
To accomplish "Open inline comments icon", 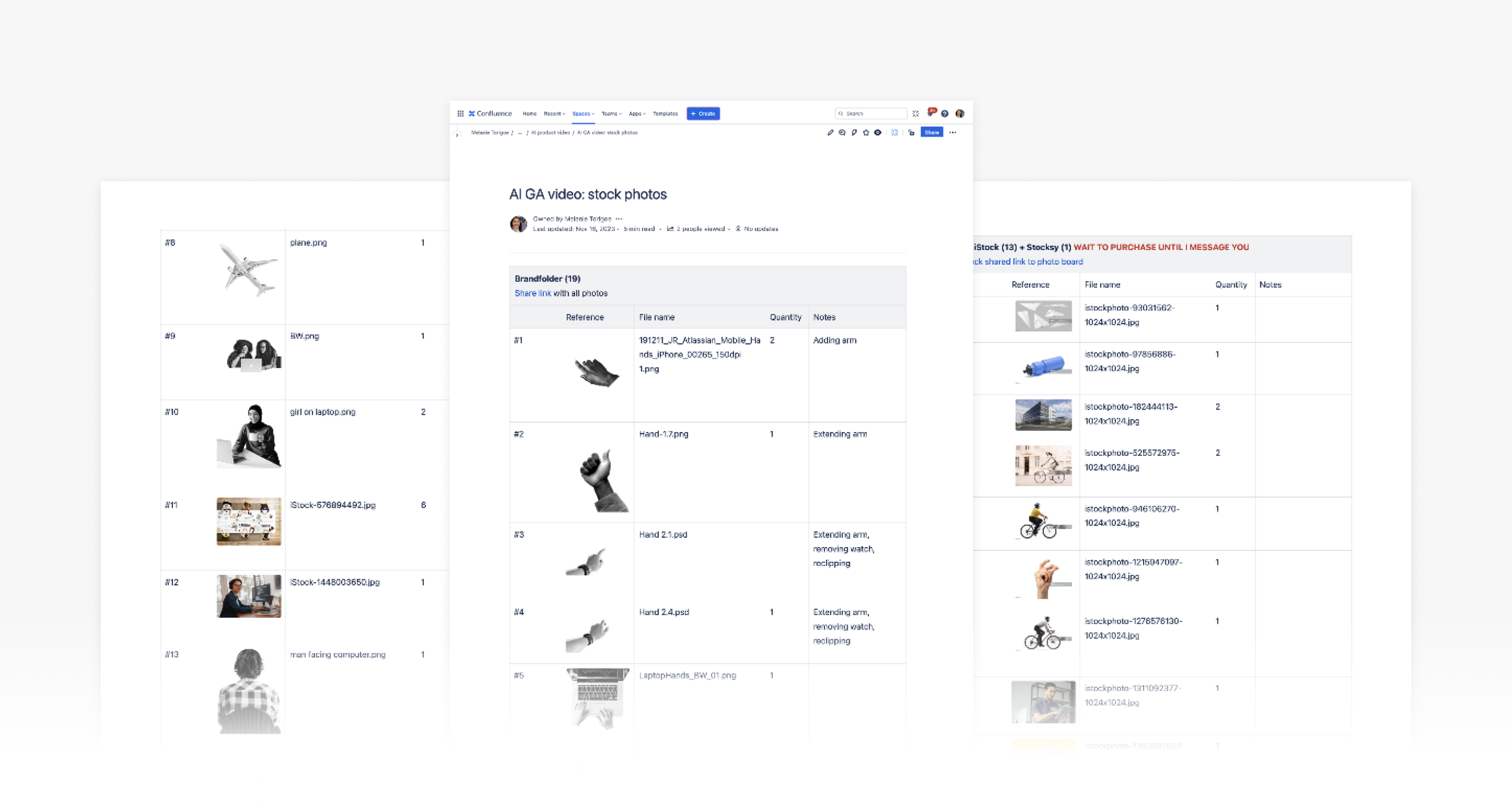I will 842,132.
